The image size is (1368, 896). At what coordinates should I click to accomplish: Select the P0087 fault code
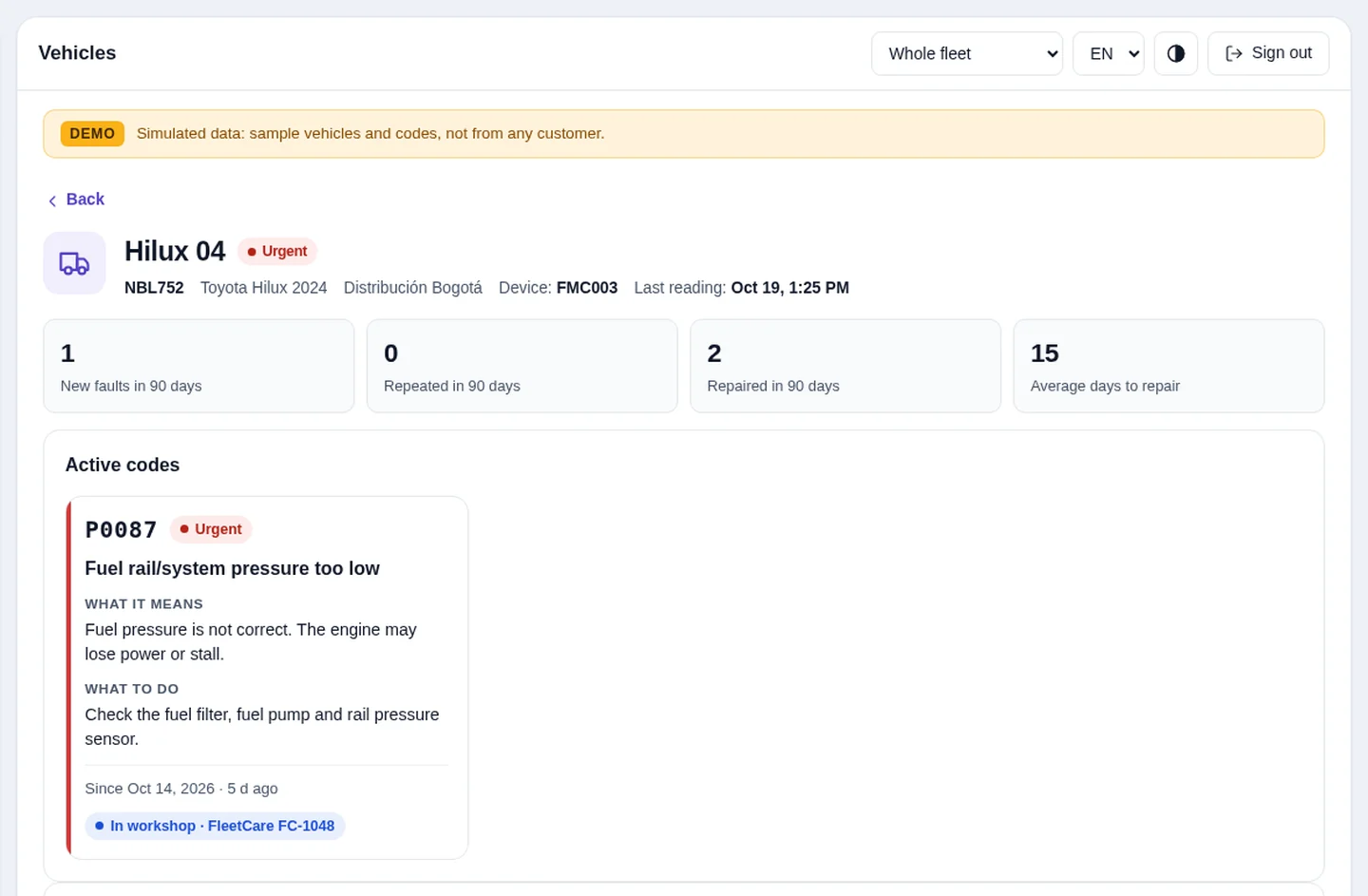coord(121,530)
